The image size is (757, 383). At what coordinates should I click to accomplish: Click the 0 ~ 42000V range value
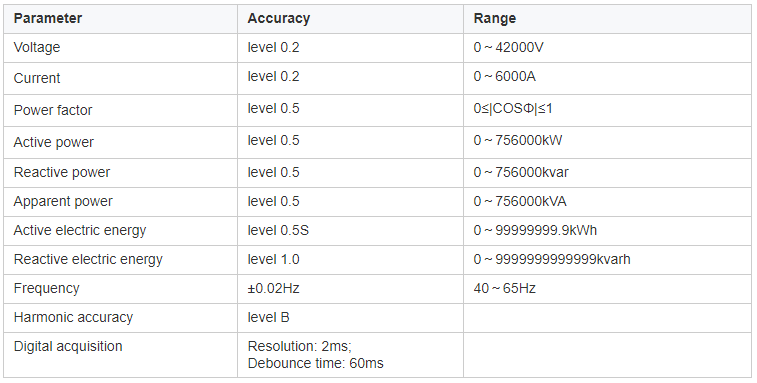(x=508, y=47)
